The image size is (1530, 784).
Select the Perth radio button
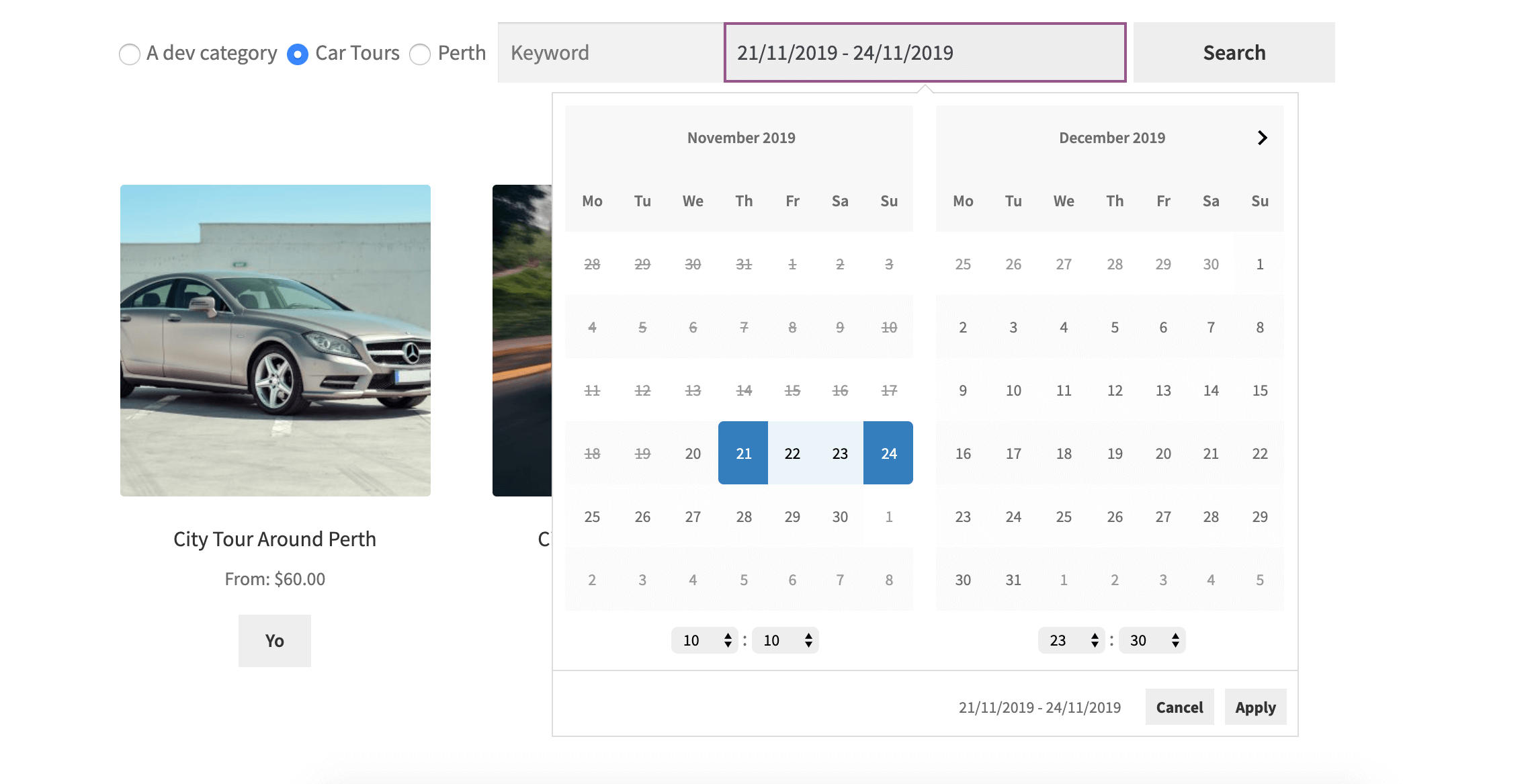pyautogui.click(x=421, y=52)
